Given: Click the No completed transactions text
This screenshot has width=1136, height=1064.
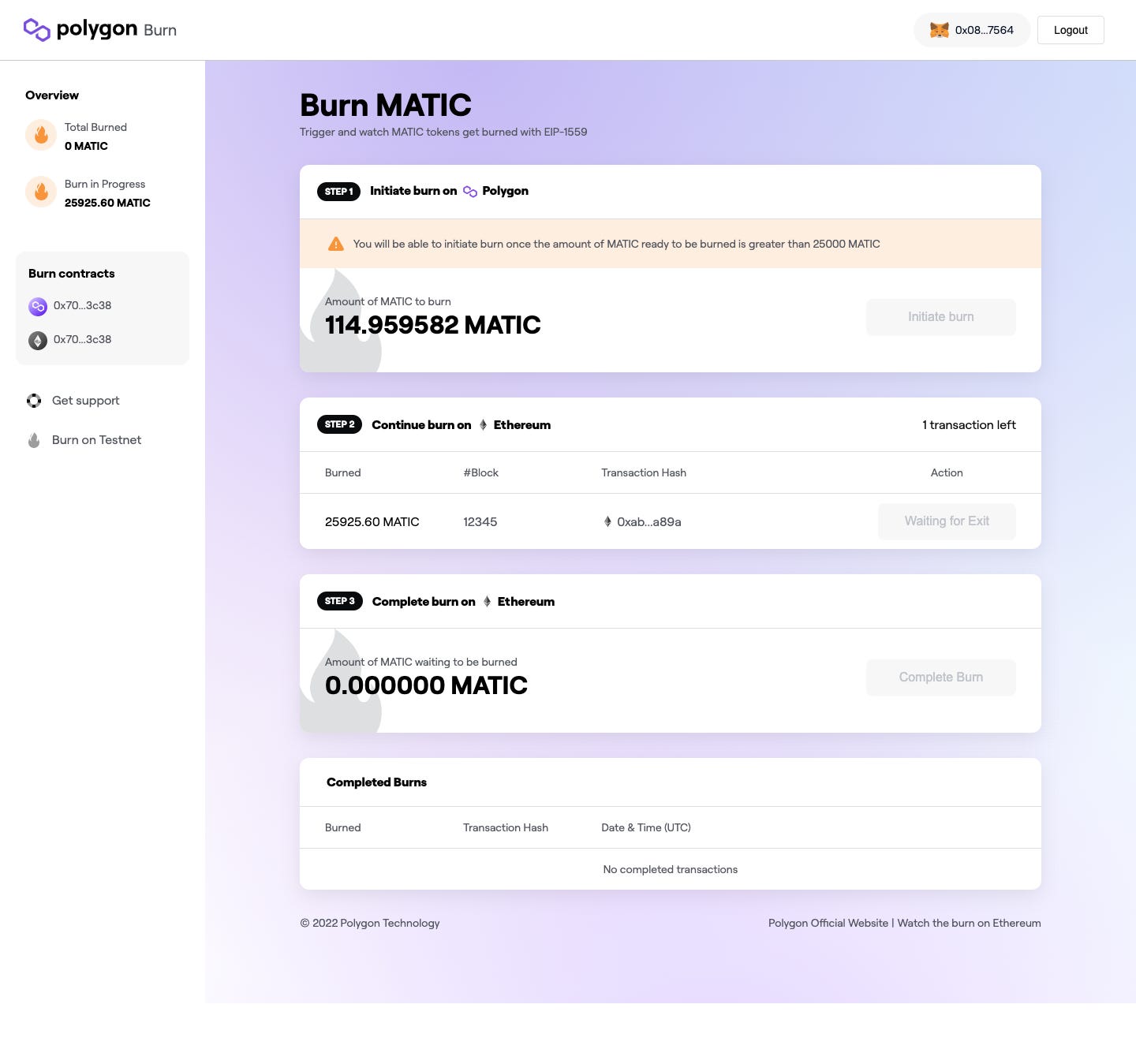Looking at the screenshot, I should (671, 869).
